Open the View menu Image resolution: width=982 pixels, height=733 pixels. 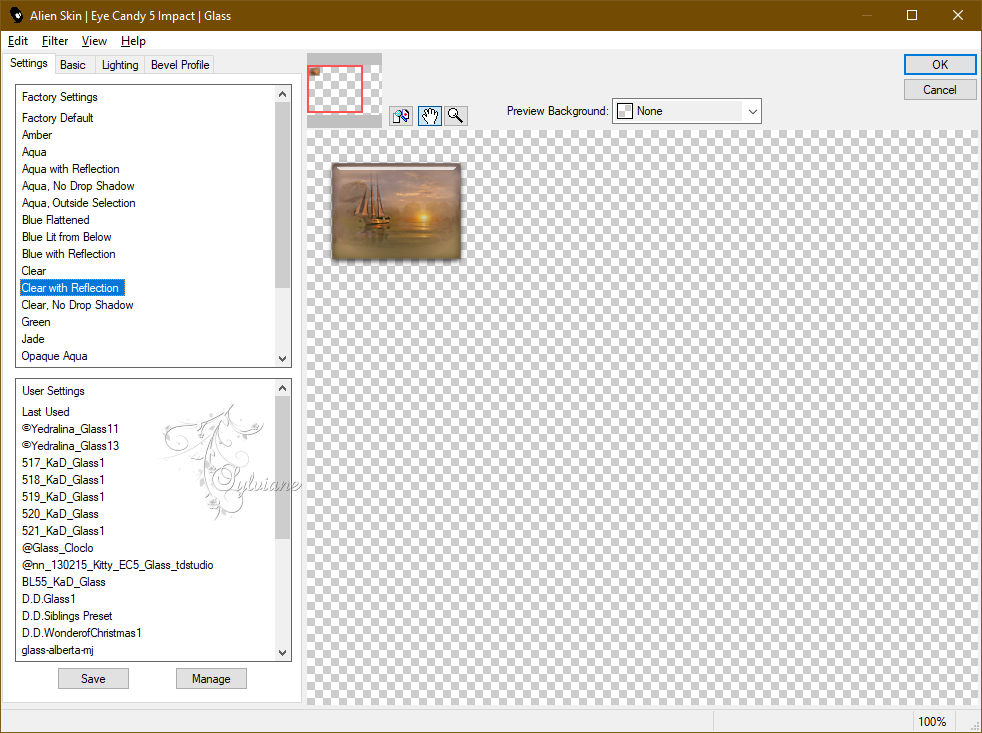pos(94,41)
